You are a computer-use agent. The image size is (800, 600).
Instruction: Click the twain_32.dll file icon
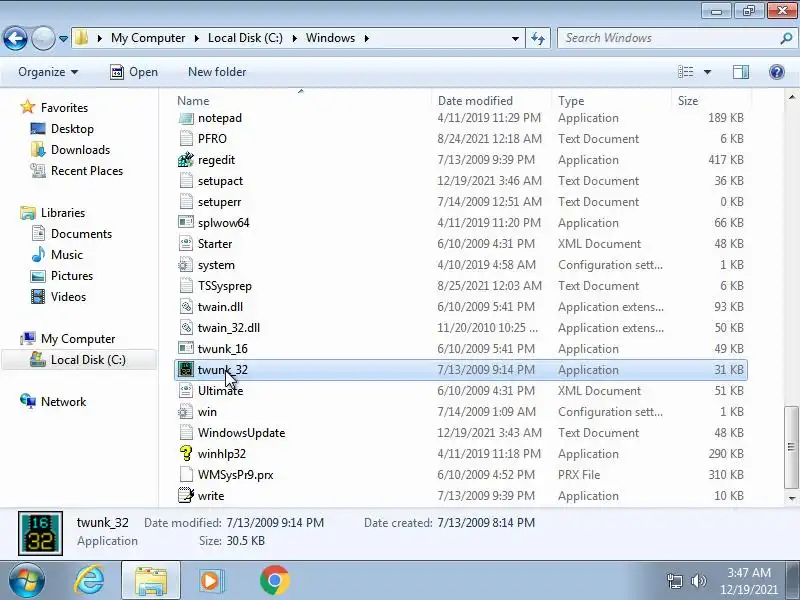[186, 328]
